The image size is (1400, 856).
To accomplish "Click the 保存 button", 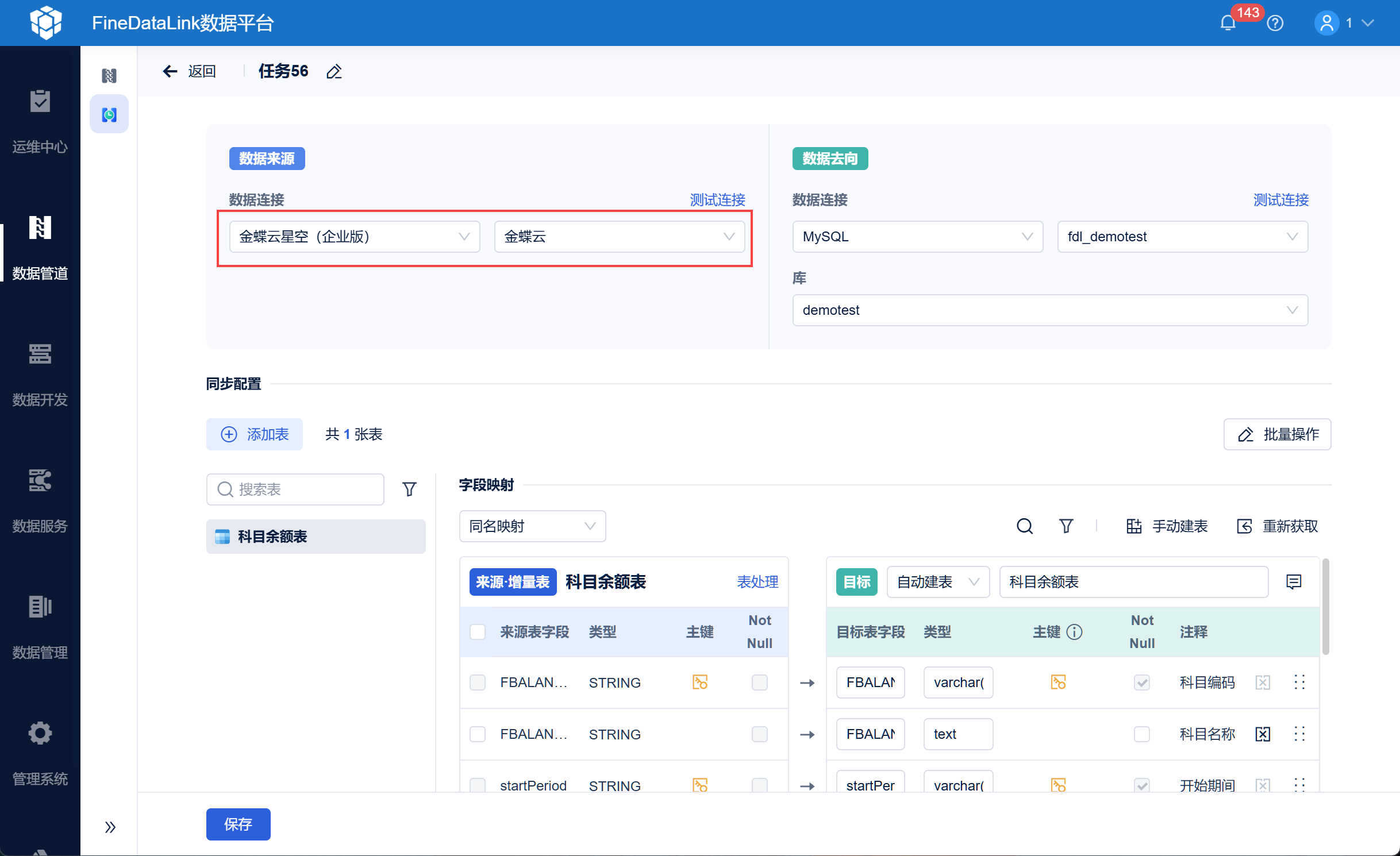I will pyautogui.click(x=238, y=824).
